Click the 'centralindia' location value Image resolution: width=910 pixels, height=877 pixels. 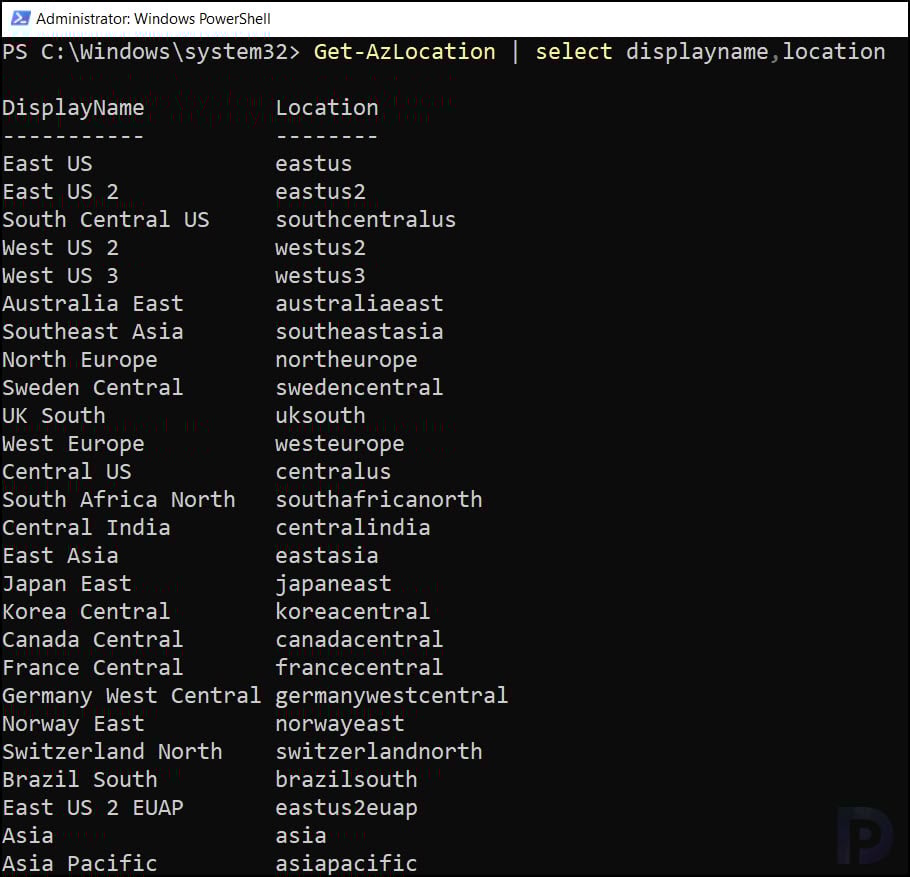[353, 528]
